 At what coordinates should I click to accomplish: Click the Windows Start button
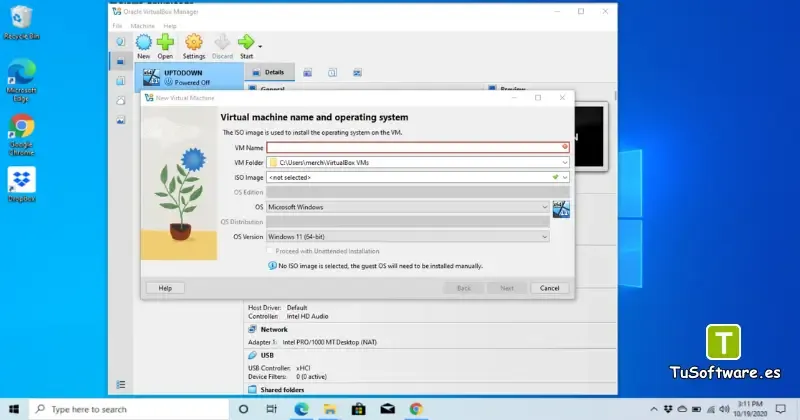(14, 409)
